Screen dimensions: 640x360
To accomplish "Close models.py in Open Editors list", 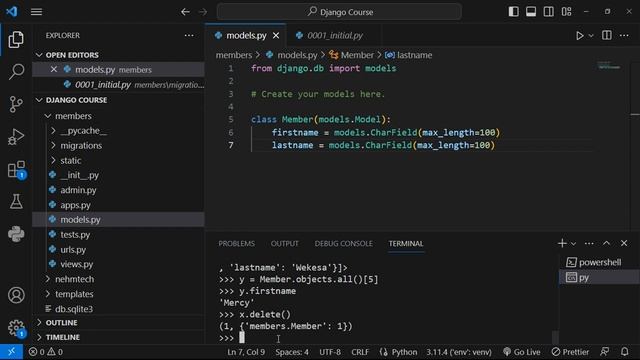I will 53,69.
